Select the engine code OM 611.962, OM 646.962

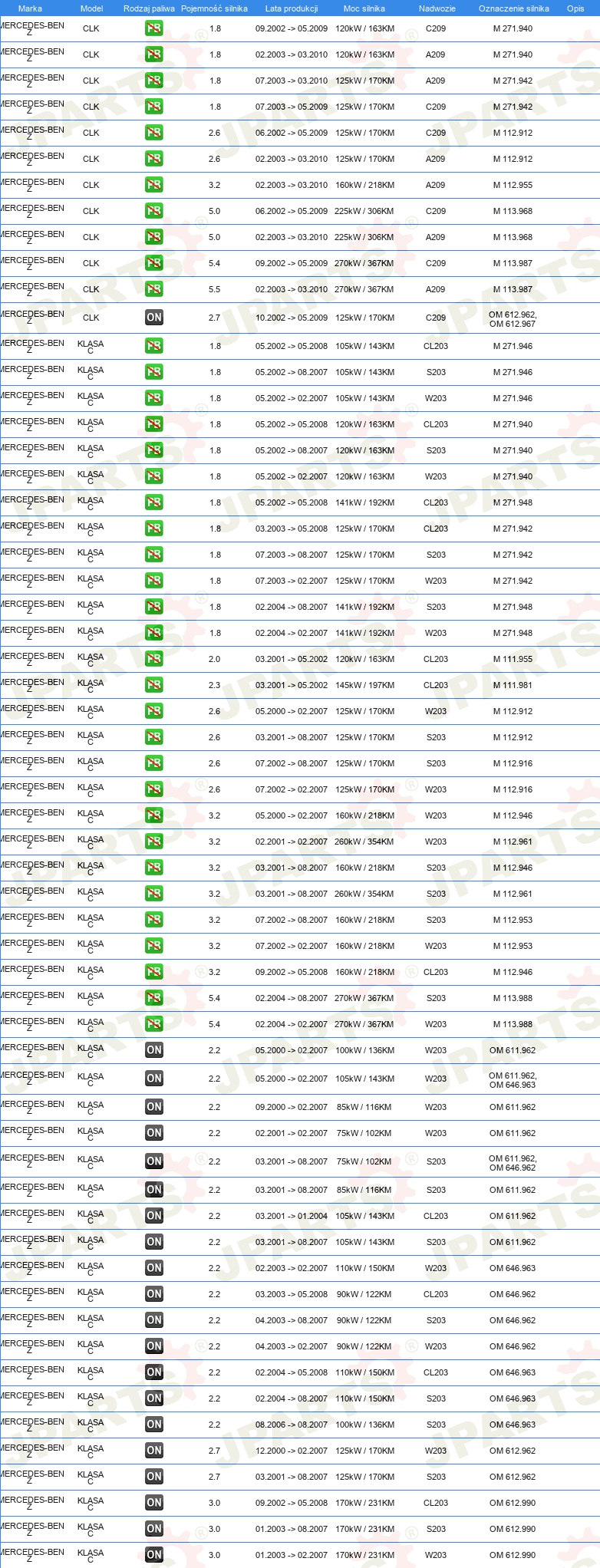click(x=513, y=1163)
